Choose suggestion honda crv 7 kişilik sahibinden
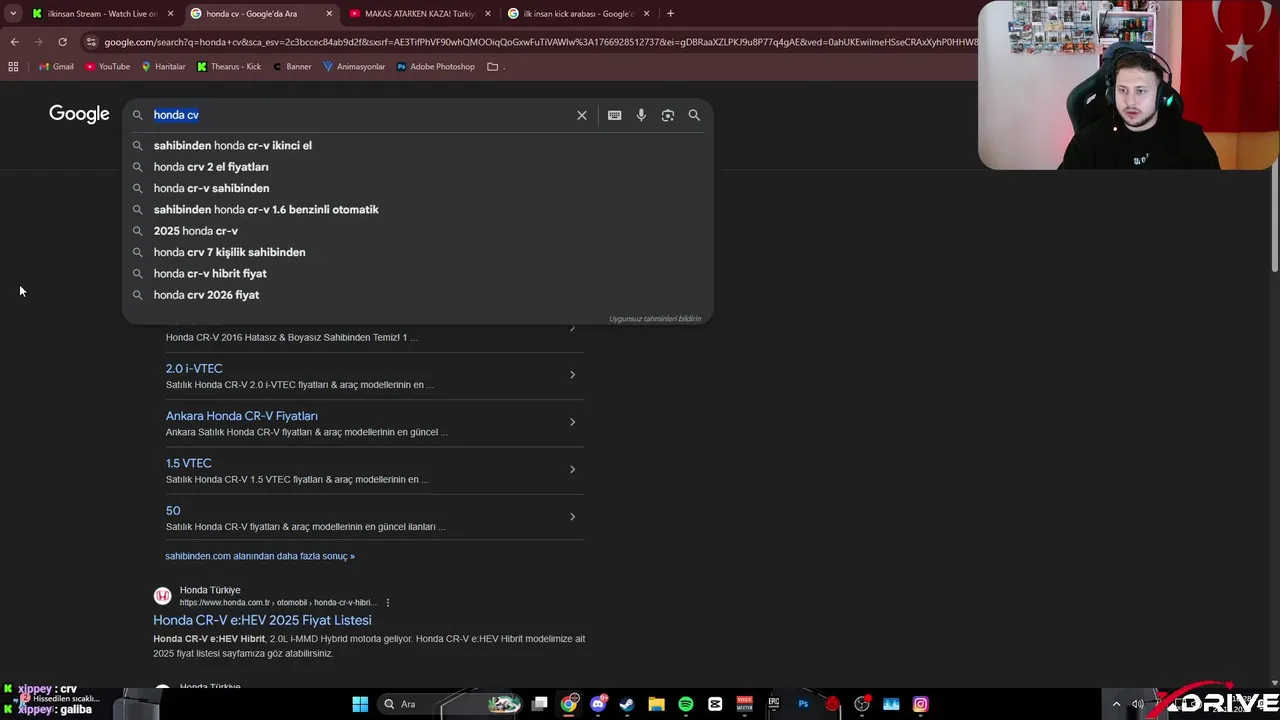 click(418, 252)
